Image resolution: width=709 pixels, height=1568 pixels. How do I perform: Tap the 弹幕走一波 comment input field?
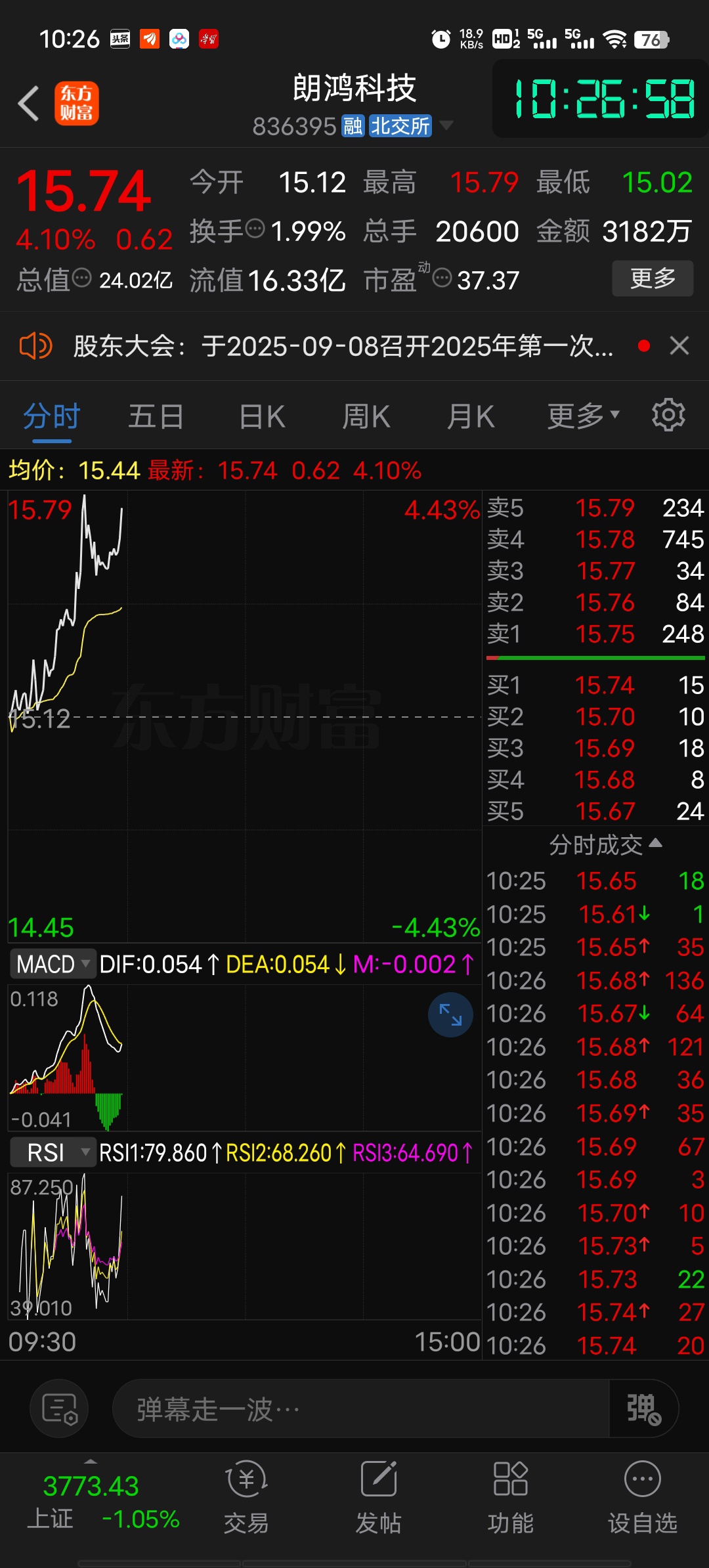pos(361,1409)
